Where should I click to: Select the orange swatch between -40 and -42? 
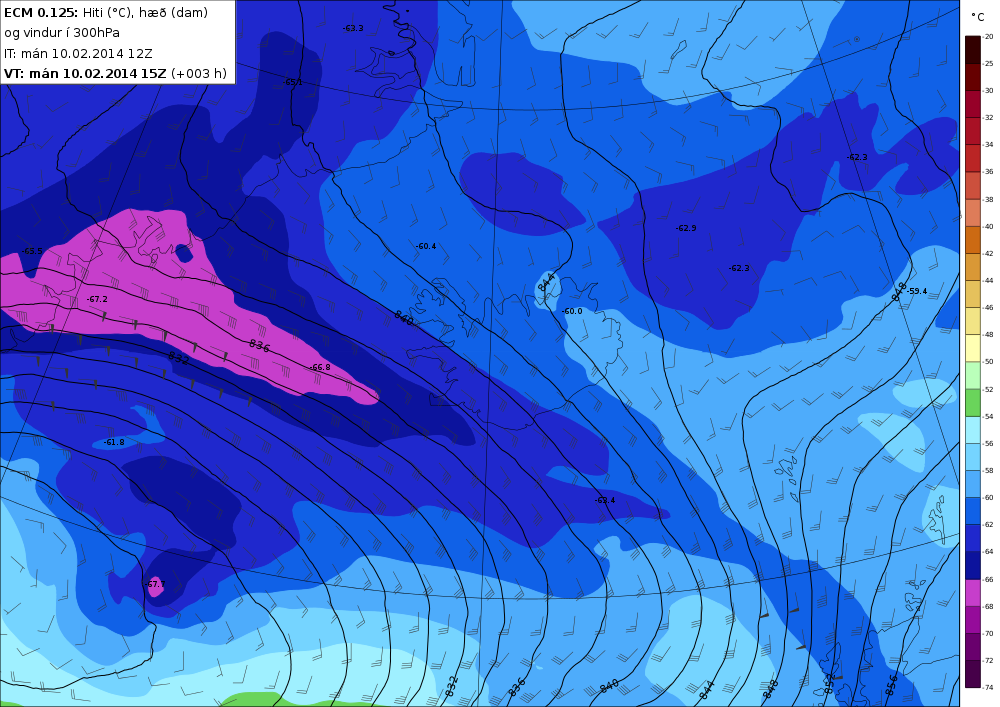click(973, 240)
